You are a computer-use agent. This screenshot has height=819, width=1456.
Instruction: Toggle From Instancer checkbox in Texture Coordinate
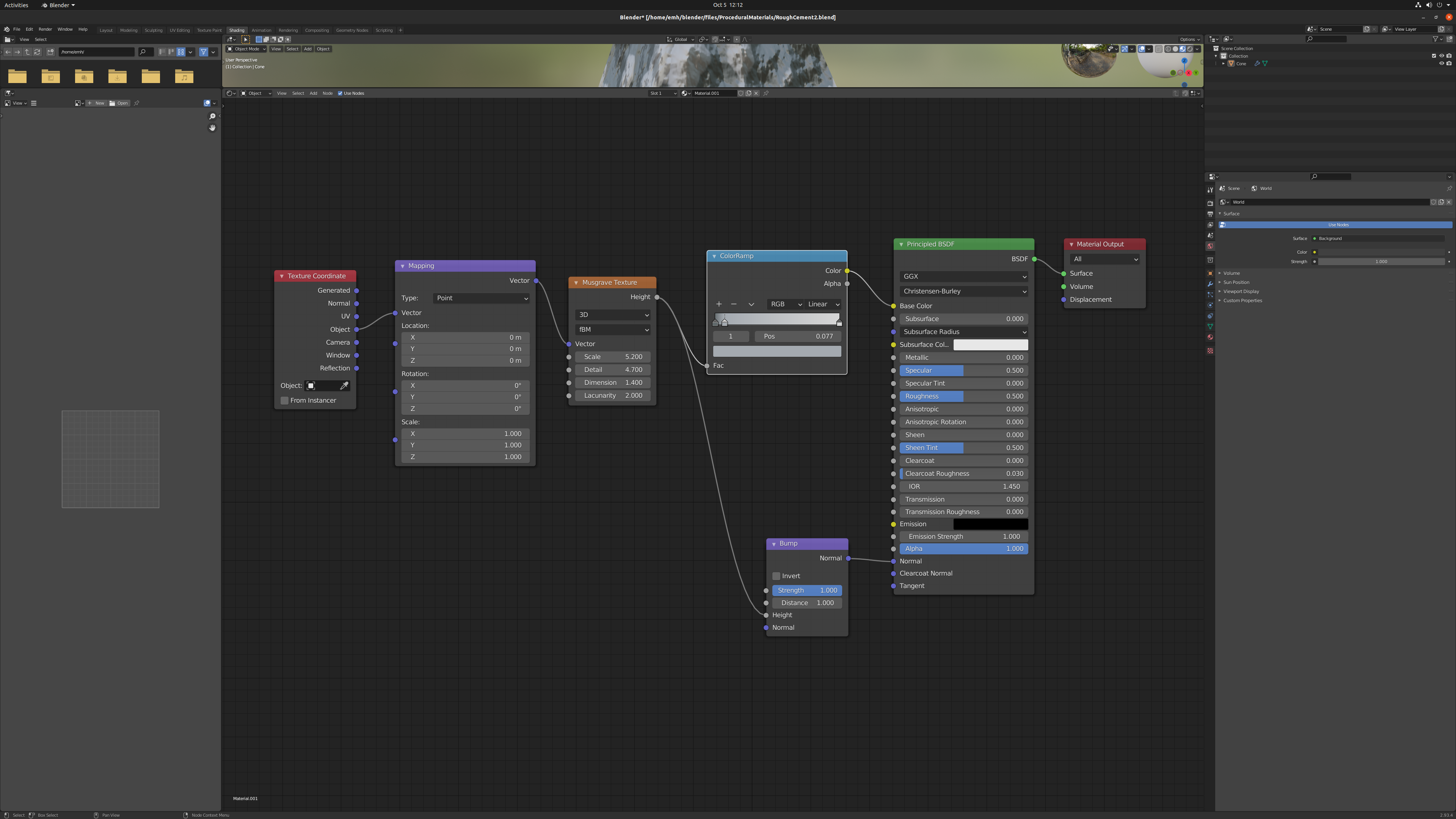pyautogui.click(x=285, y=400)
